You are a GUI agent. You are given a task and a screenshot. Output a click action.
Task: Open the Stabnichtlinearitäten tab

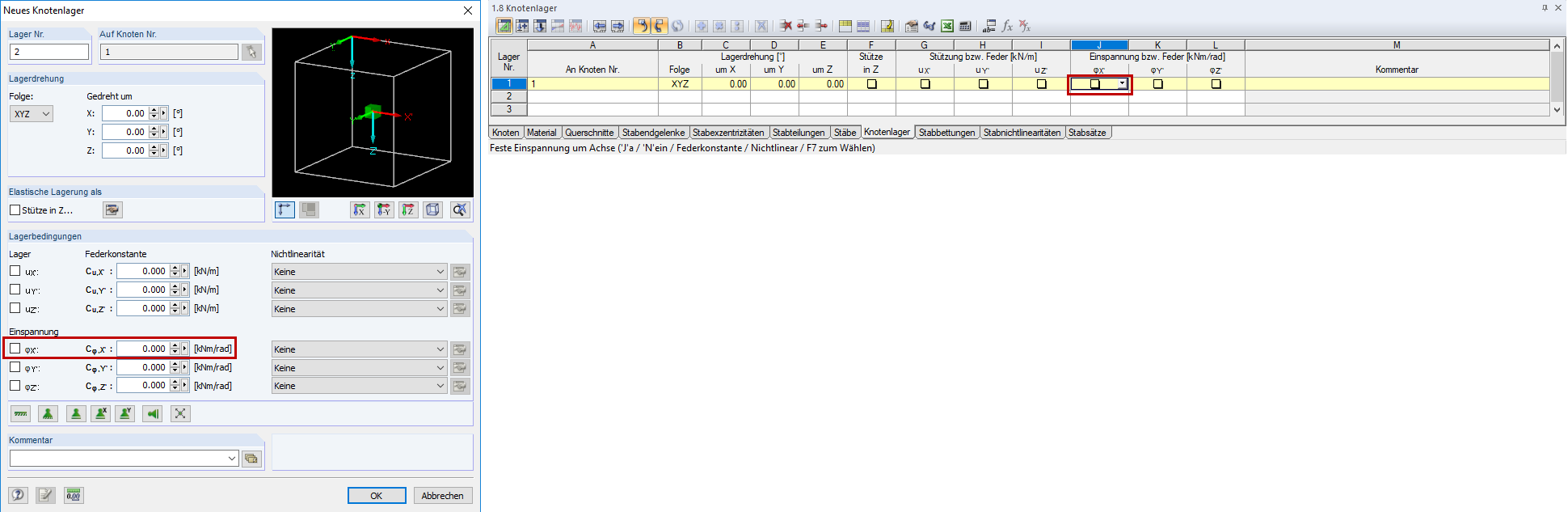1022,133
